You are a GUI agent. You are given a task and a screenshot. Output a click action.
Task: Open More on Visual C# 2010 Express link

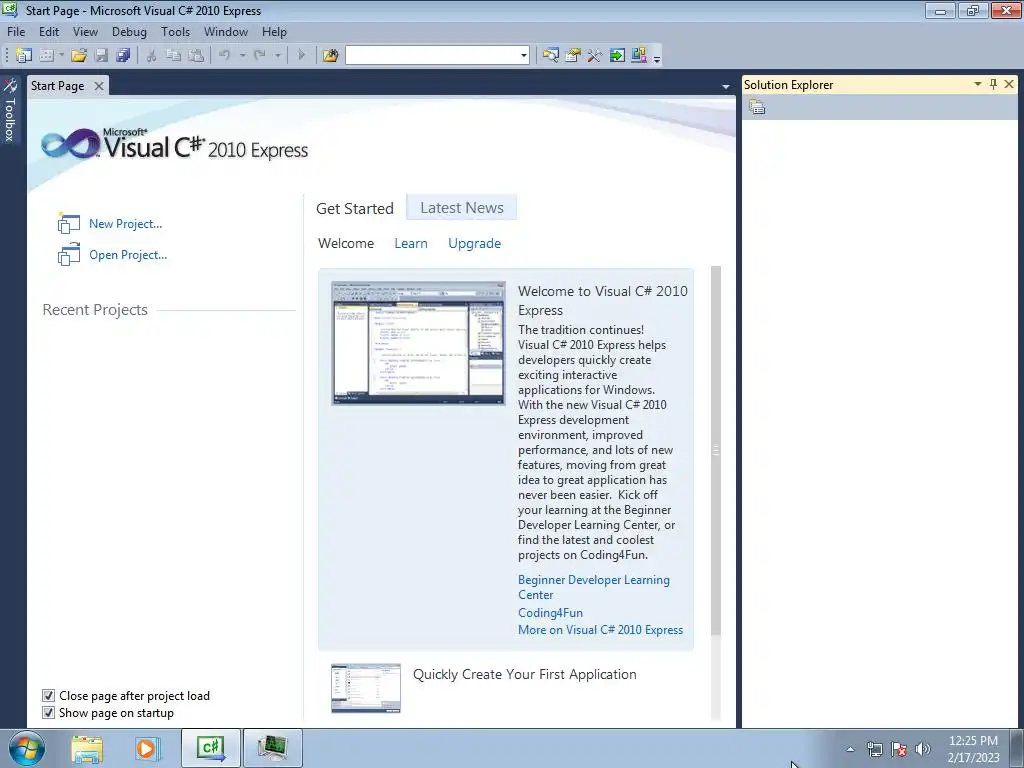click(x=600, y=630)
